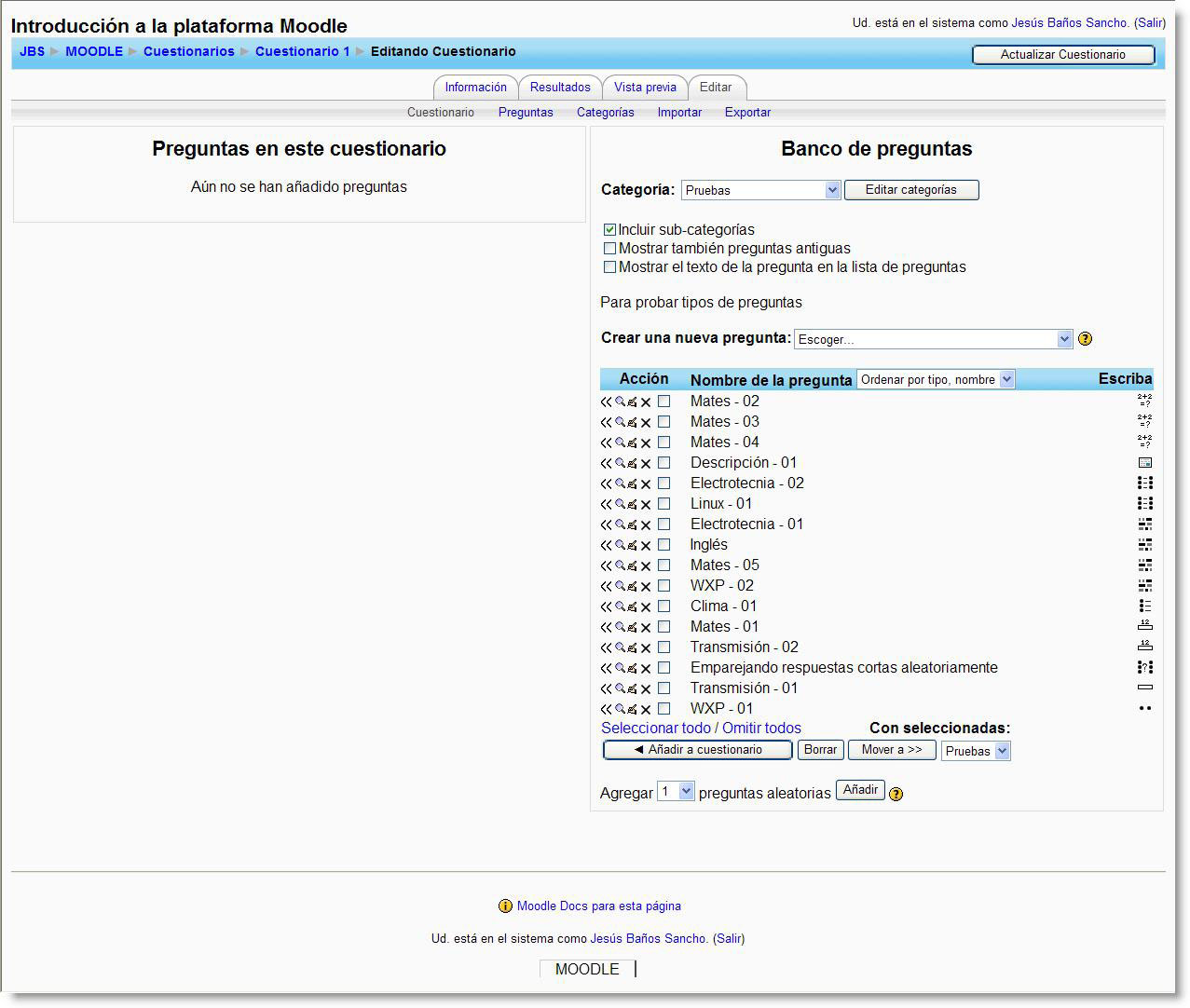
Task: Click help icon beside Crear una nueva pregunta
Action: (x=1085, y=339)
